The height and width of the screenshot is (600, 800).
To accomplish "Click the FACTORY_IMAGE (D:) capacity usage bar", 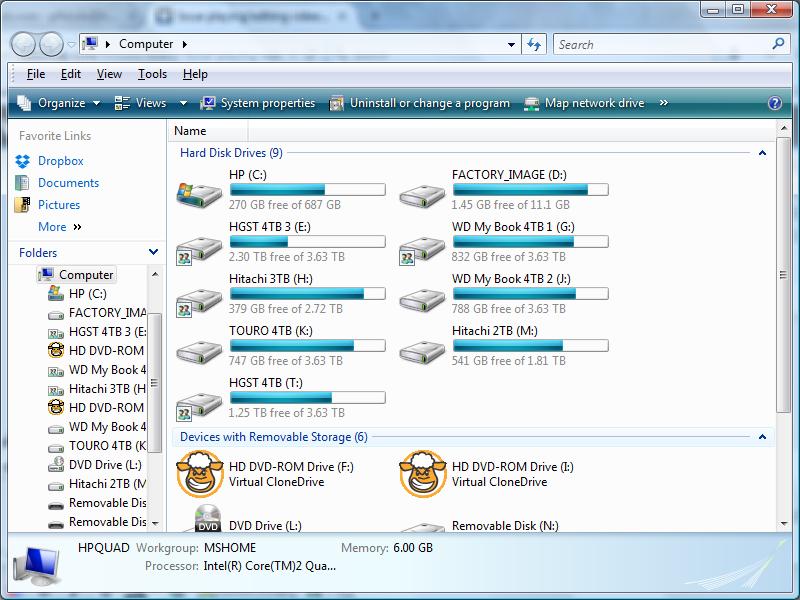I will [531, 190].
